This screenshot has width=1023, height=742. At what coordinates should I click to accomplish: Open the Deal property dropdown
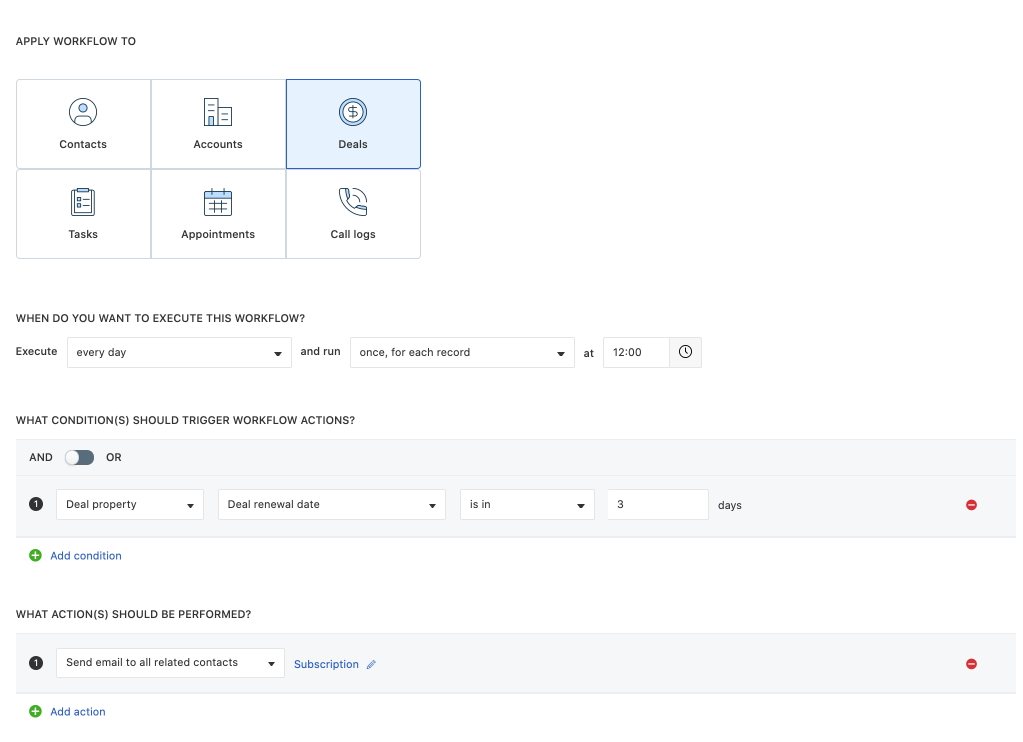point(129,505)
